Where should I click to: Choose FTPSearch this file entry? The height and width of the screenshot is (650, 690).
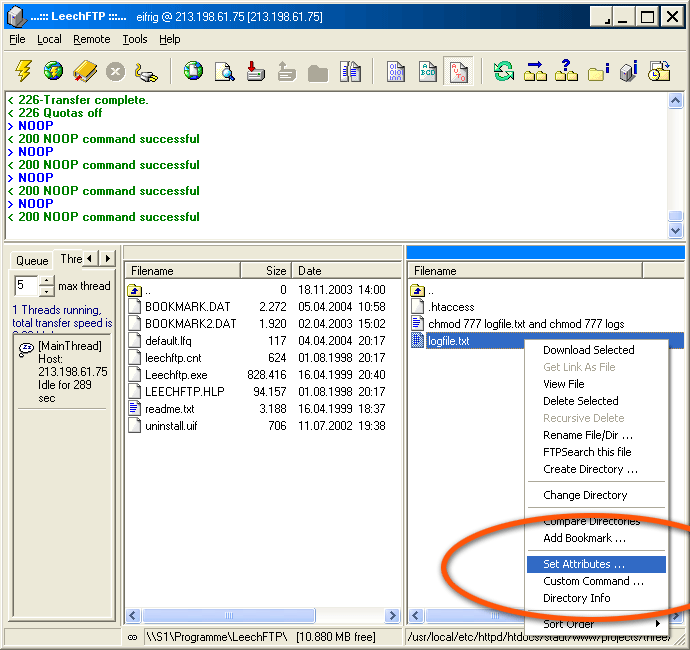[x=596, y=452]
